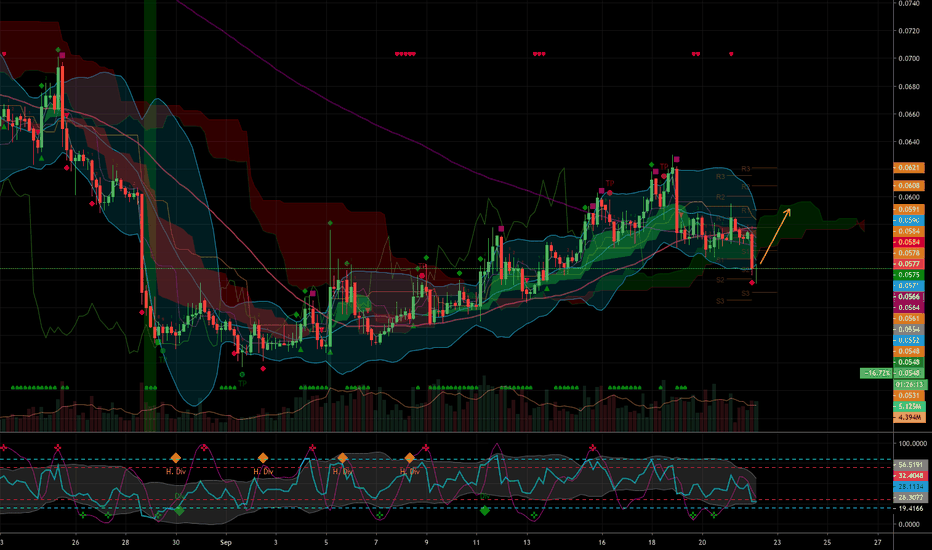Click the 30 date label on time axis
This screenshot has height=550, width=932.
pos(176,542)
